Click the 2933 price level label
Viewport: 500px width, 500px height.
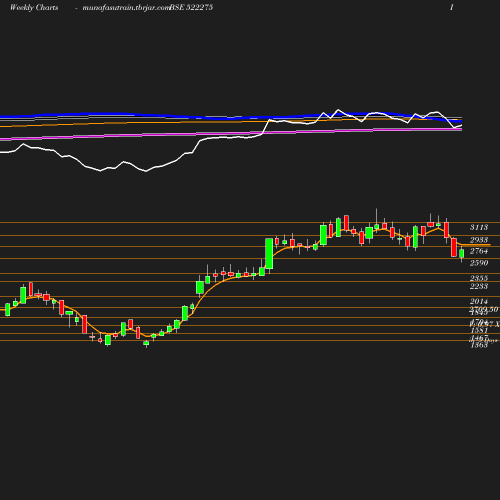point(479,240)
